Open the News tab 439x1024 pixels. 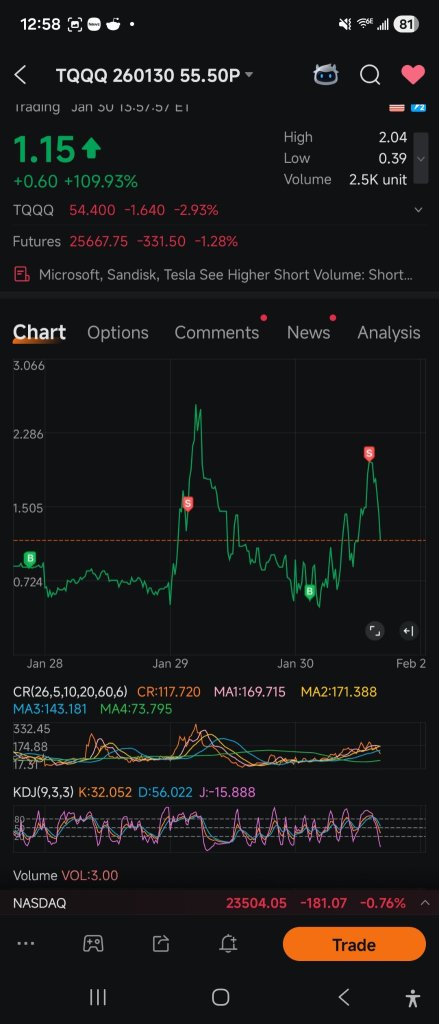[x=308, y=332]
